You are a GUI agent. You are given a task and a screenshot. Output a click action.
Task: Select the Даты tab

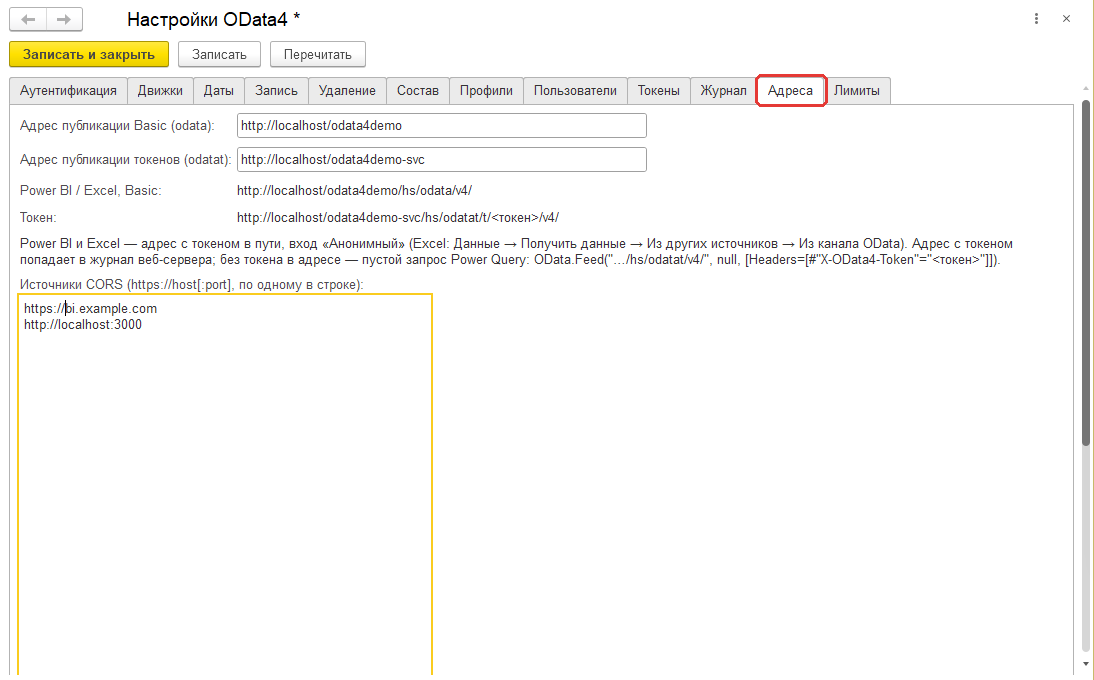(x=218, y=91)
